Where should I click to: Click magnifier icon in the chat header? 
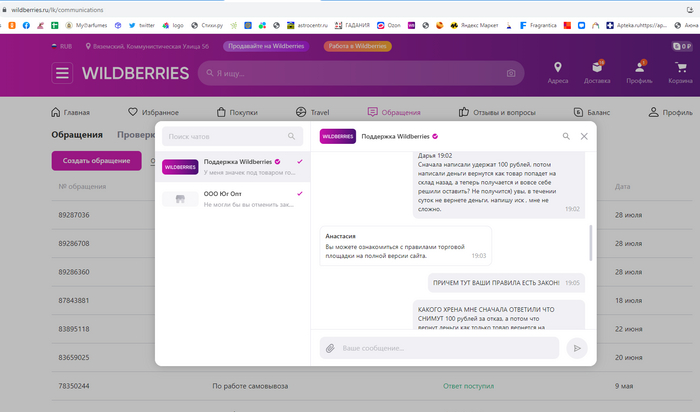coord(566,136)
